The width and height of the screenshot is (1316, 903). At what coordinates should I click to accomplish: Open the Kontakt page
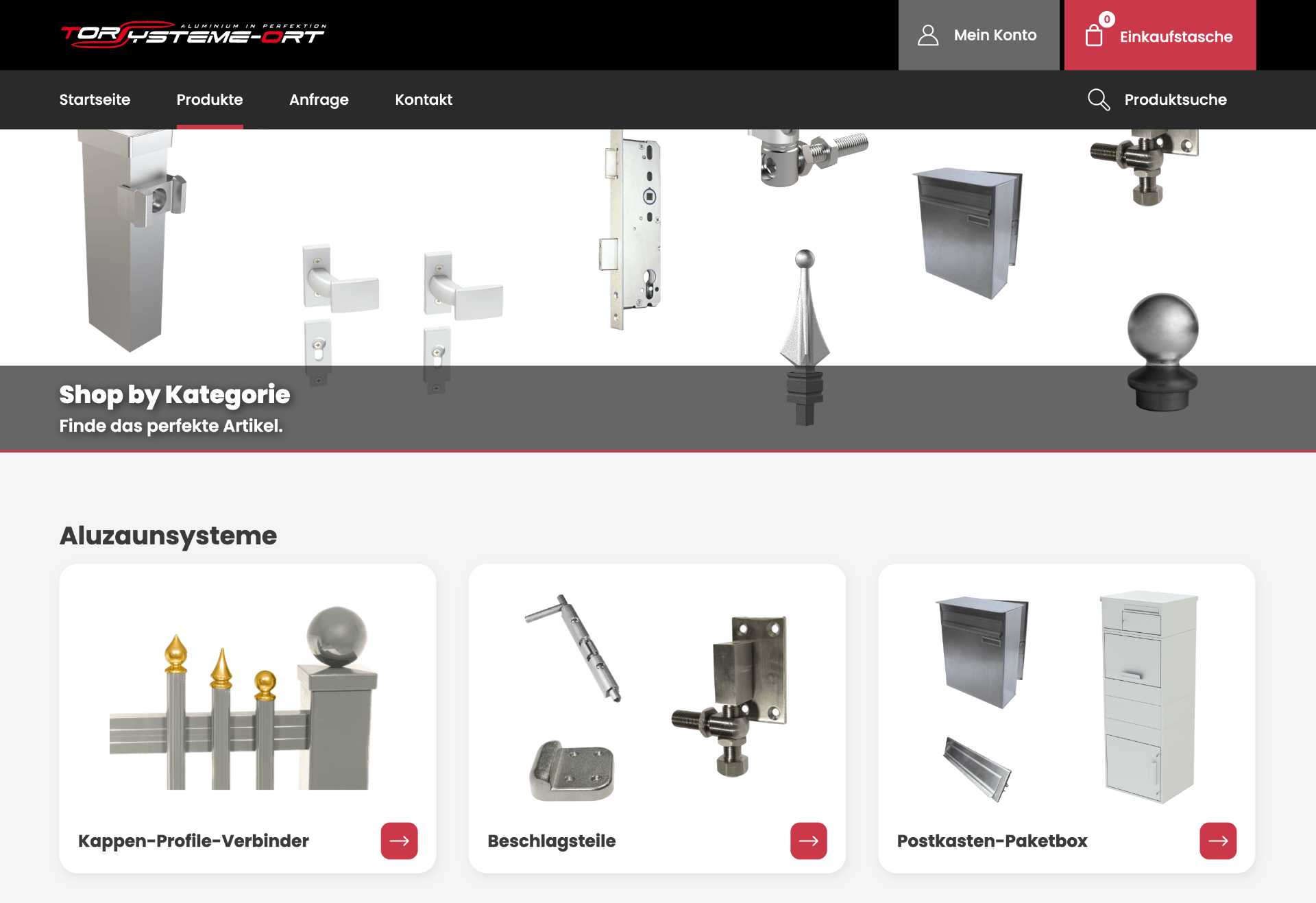(x=423, y=99)
